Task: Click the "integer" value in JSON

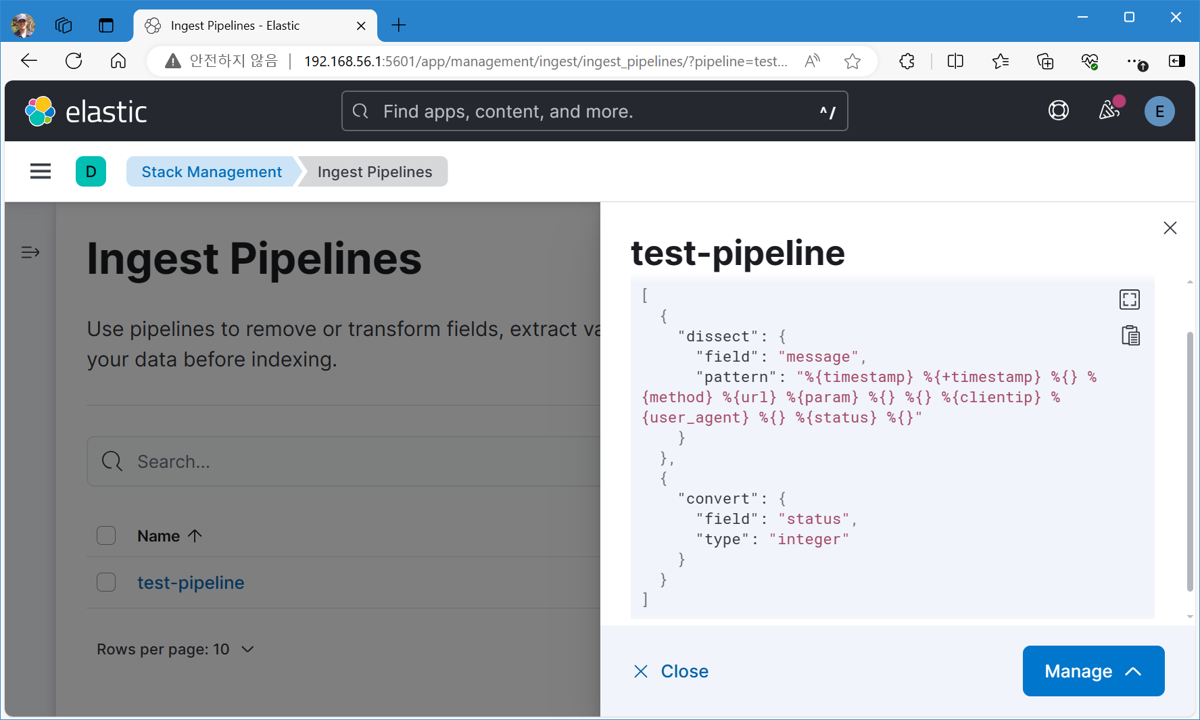Action: 808,539
